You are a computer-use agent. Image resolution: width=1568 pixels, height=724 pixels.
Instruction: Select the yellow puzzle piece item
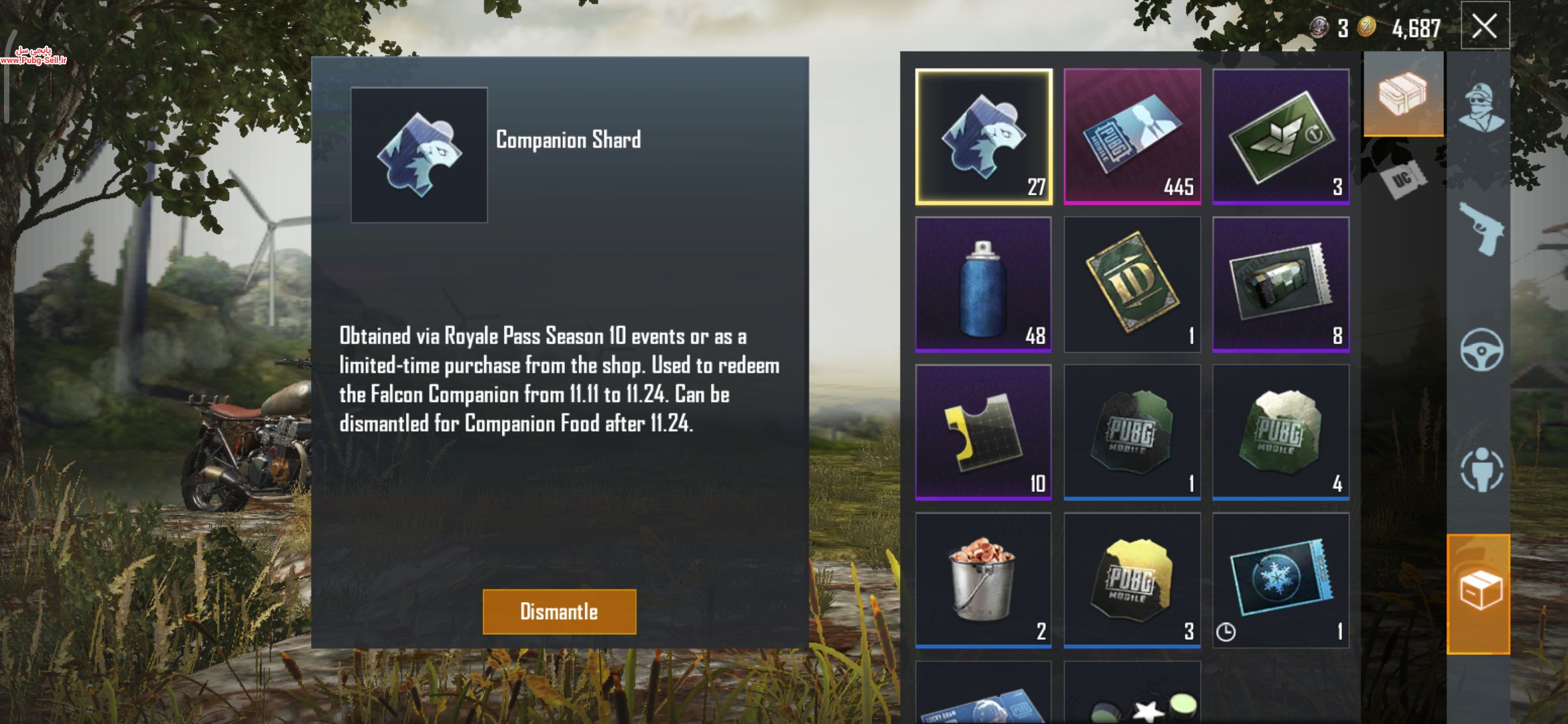pyautogui.click(x=984, y=432)
